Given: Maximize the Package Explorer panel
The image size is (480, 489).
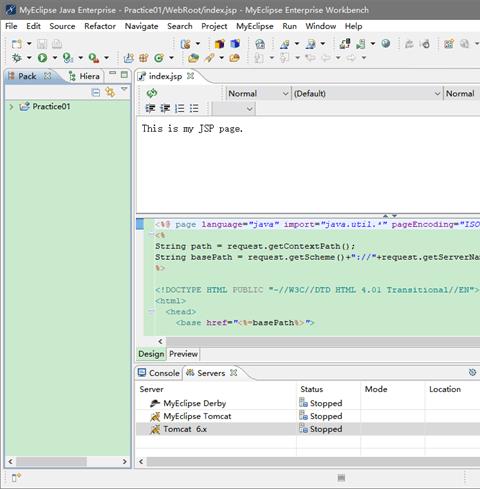Looking at the screenshot, I should coord(124,75).
